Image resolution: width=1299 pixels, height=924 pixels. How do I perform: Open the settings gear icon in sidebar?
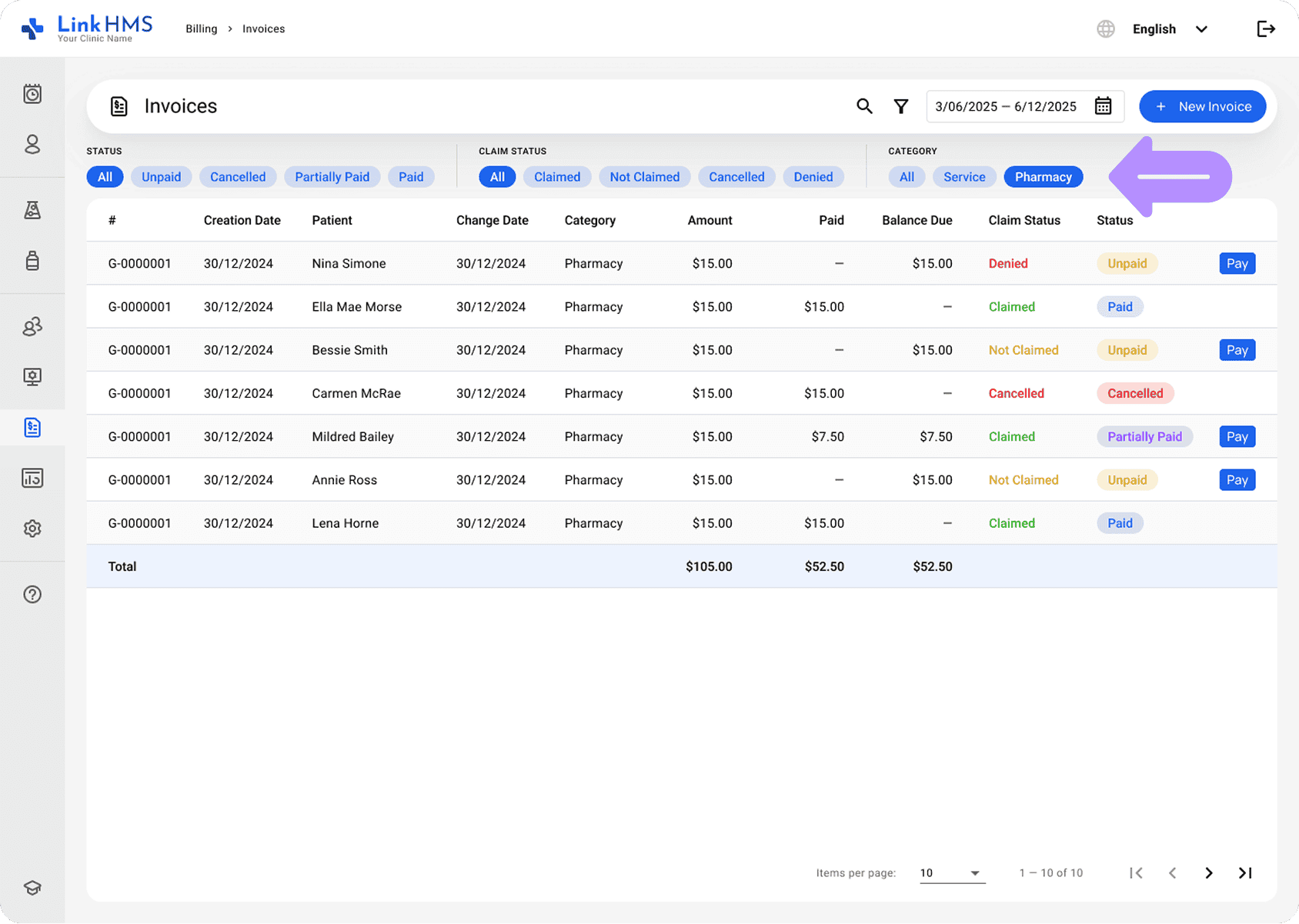(x=32, y=529)
